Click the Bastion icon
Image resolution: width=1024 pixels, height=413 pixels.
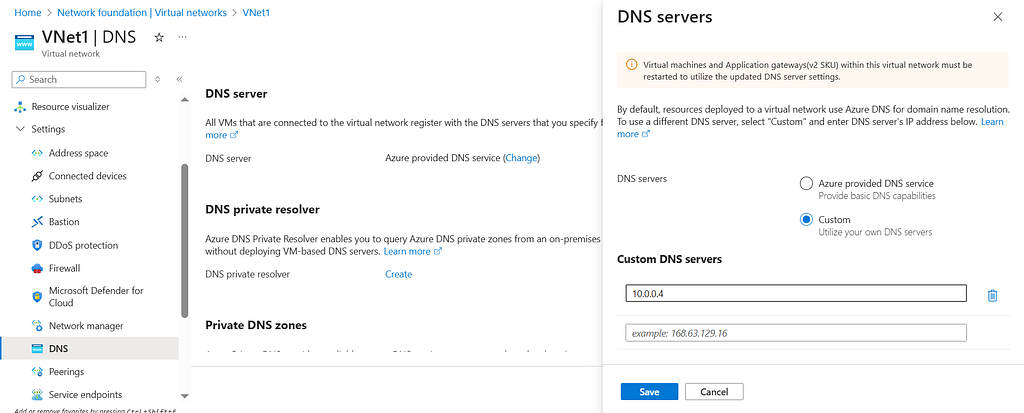pos(37,222)
